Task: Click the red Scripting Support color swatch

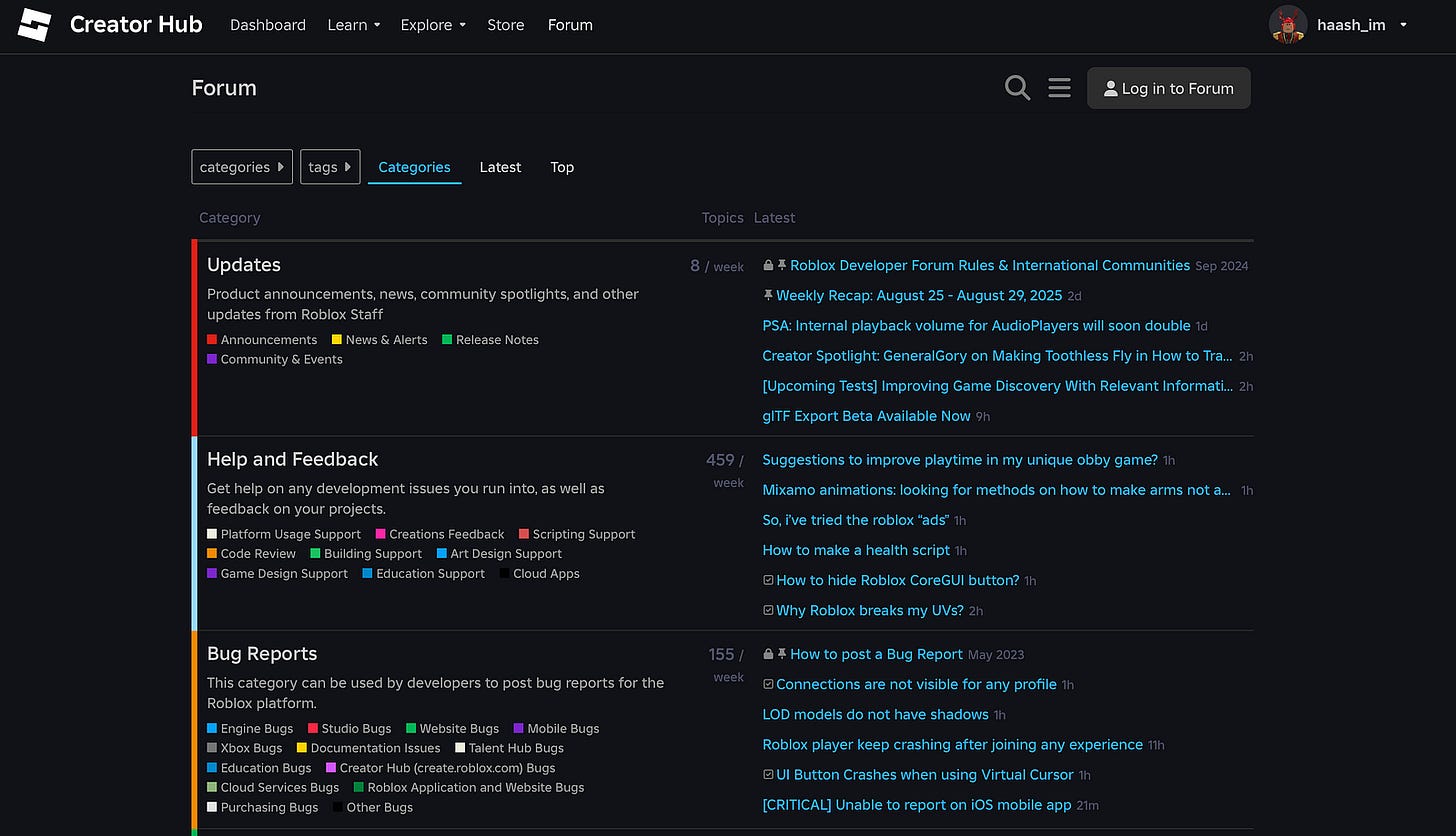Action: click(x=524, y=534)
